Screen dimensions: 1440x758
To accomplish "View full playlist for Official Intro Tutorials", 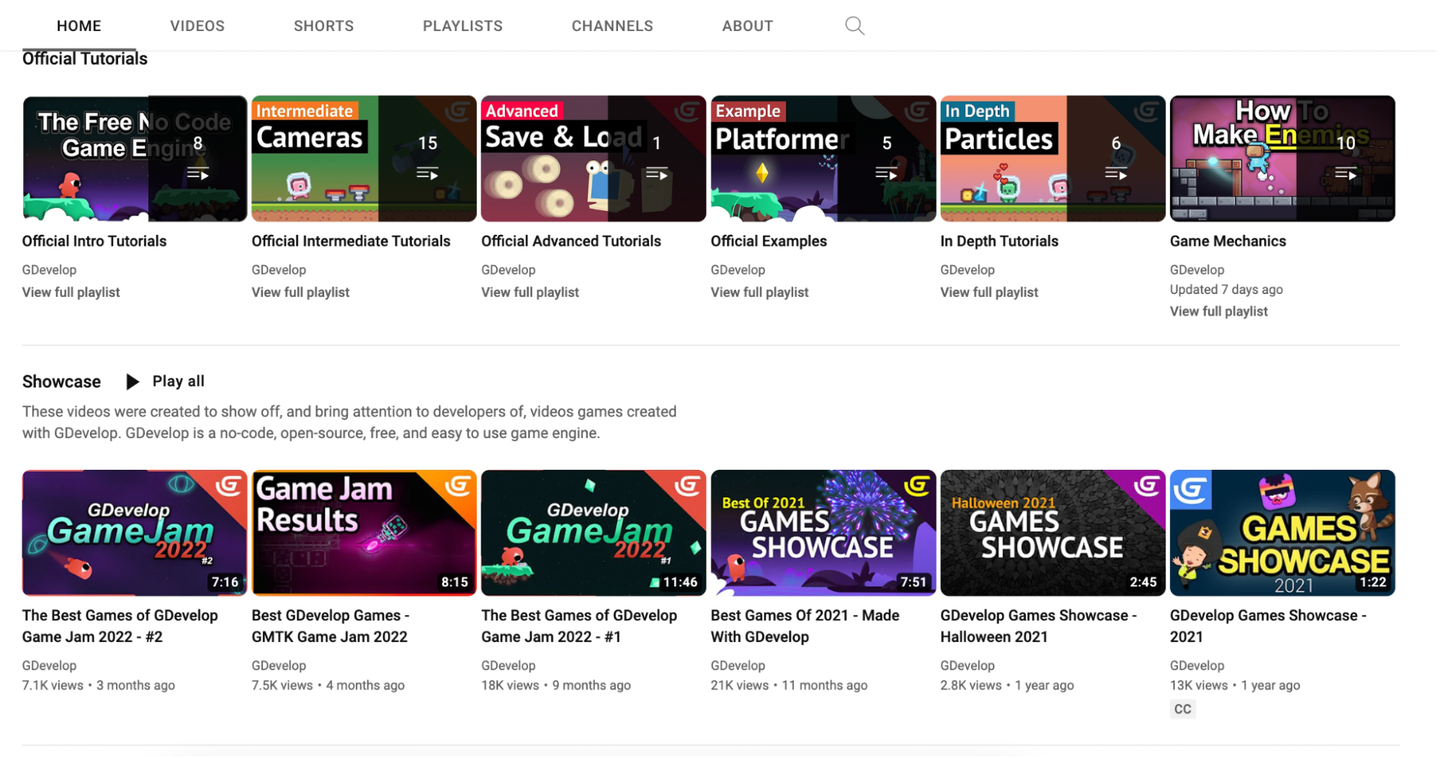I will pyautogui.click(x=71, y=292).
